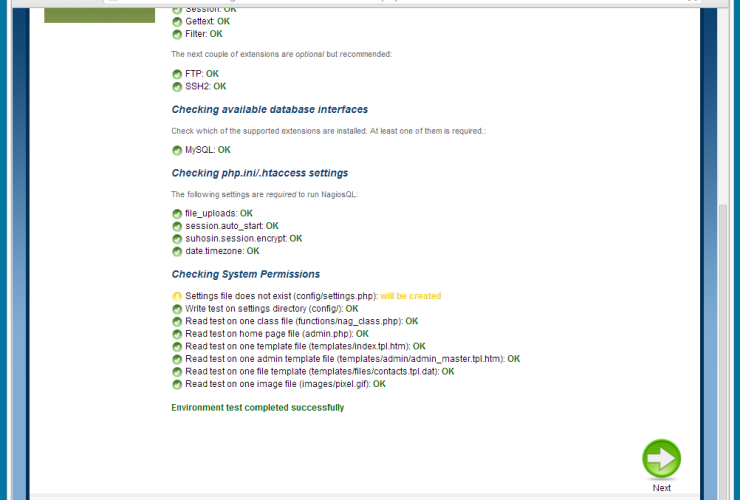Click the session.auto_start status icon

pyautogui.click(x=177, y=226)
